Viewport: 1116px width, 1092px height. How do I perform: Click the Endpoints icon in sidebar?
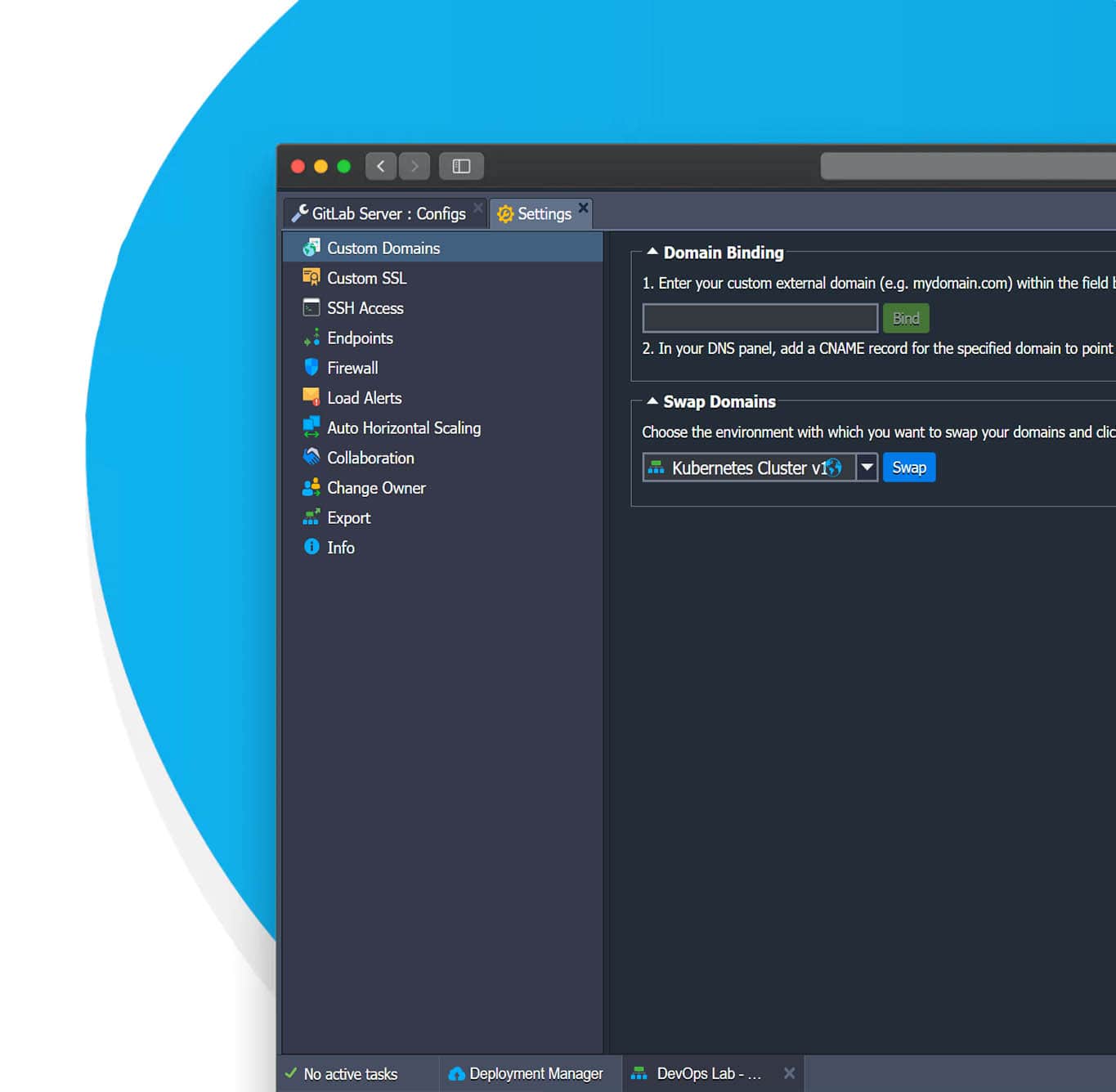pos(311,338)
